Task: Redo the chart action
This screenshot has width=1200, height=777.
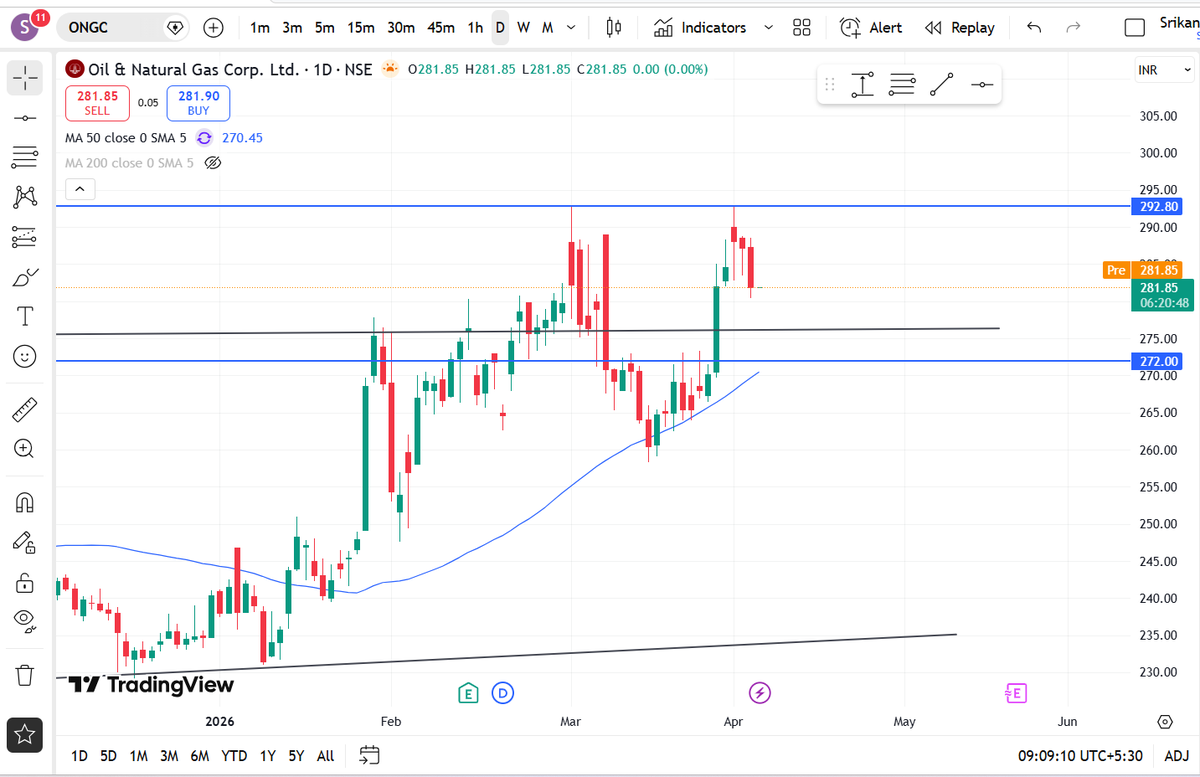Action: 1073,28
